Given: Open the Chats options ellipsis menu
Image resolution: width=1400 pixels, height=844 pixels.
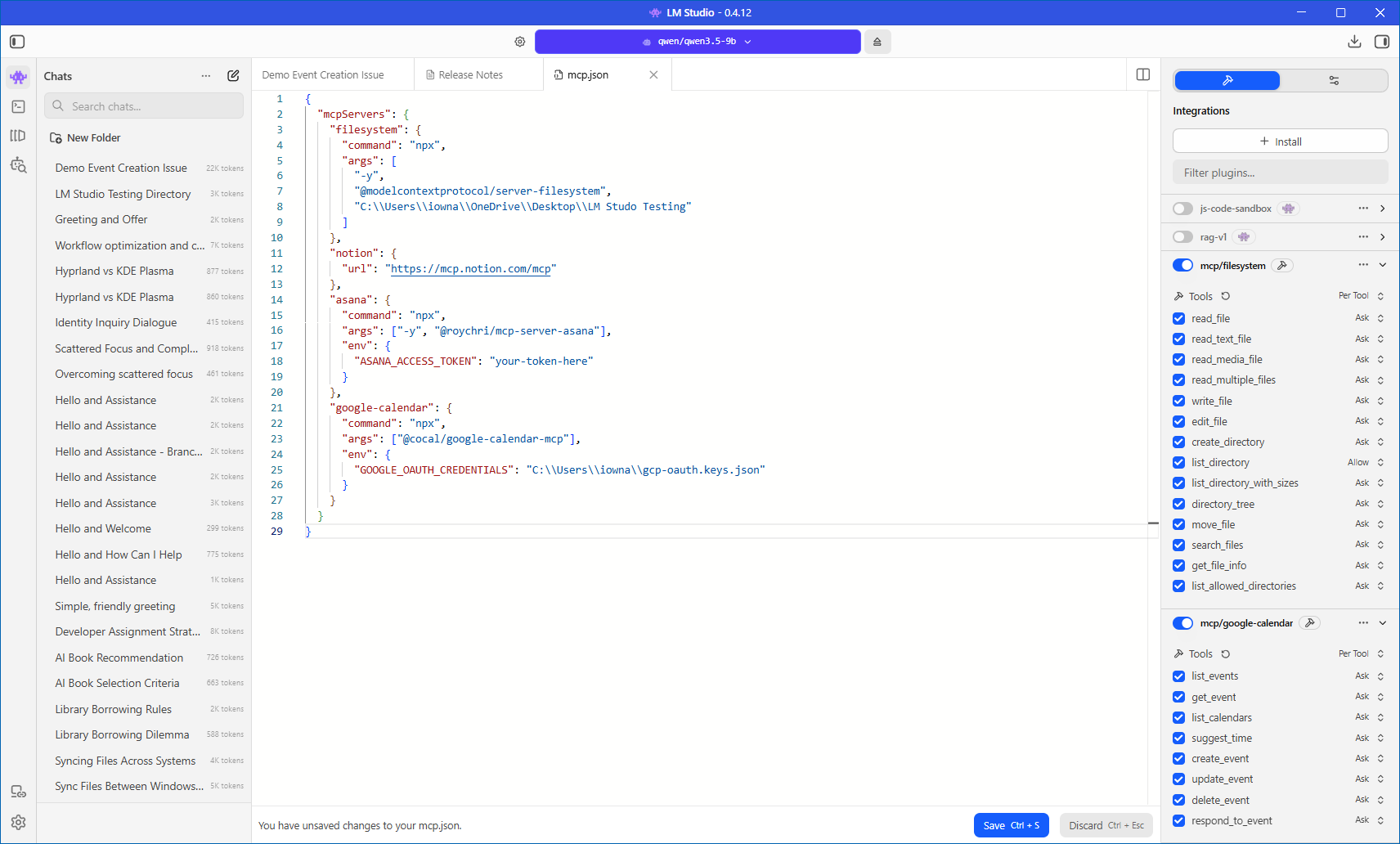Looking at the screenshot, I should click(x=206, y=76).
